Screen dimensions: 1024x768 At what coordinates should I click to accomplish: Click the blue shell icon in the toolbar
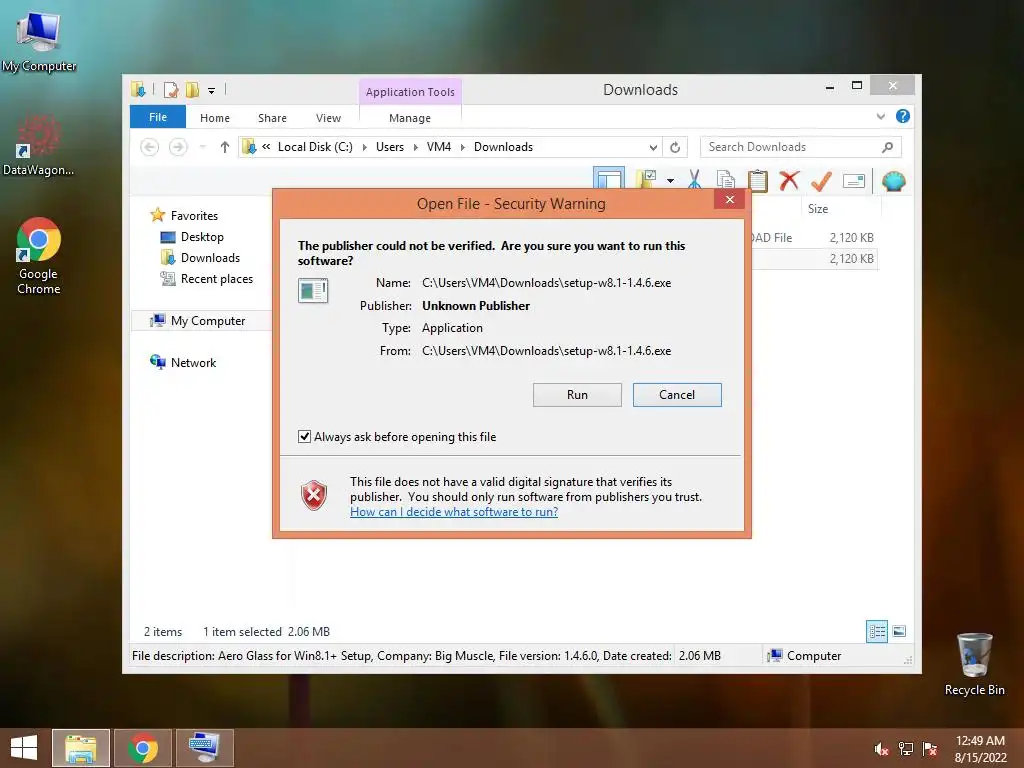[x=893, y=180]
